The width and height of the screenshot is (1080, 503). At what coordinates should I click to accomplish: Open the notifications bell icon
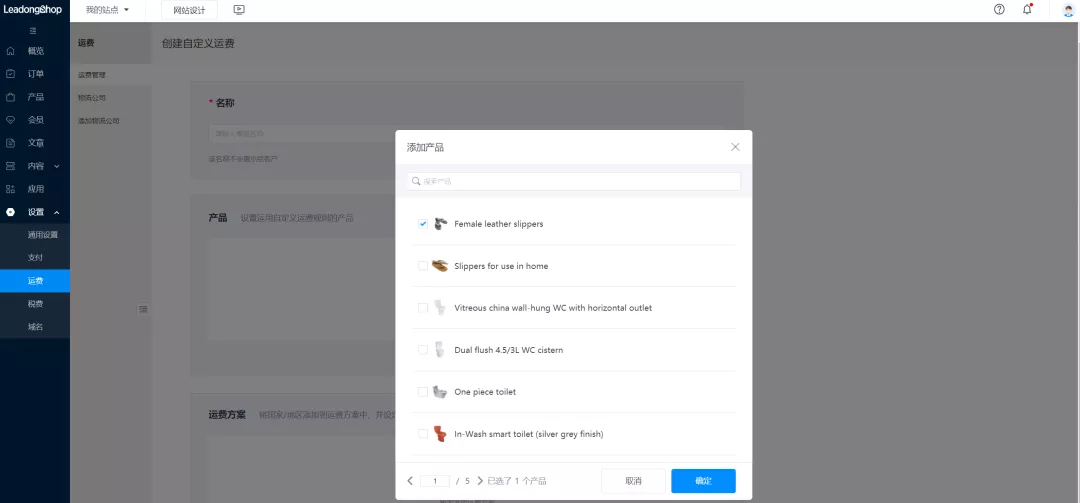[1027, 10]
